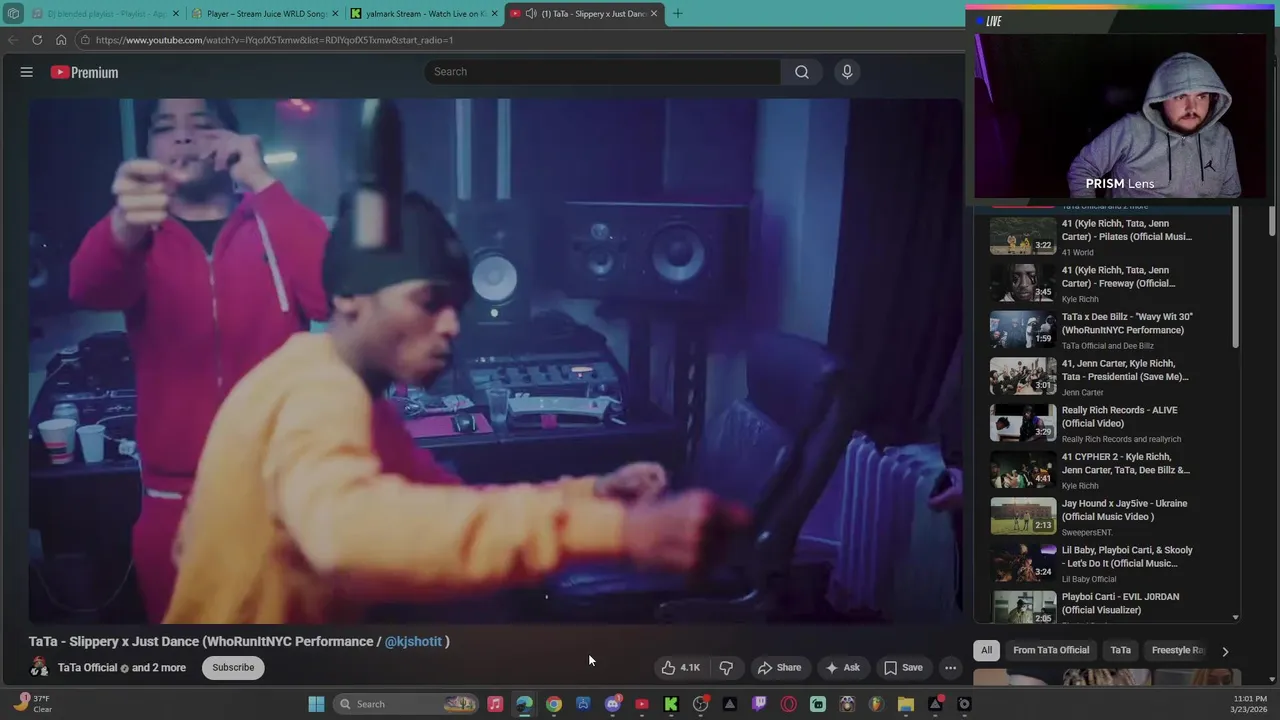Open the TaTa Official channel avatar

click(x=39, y=667)
